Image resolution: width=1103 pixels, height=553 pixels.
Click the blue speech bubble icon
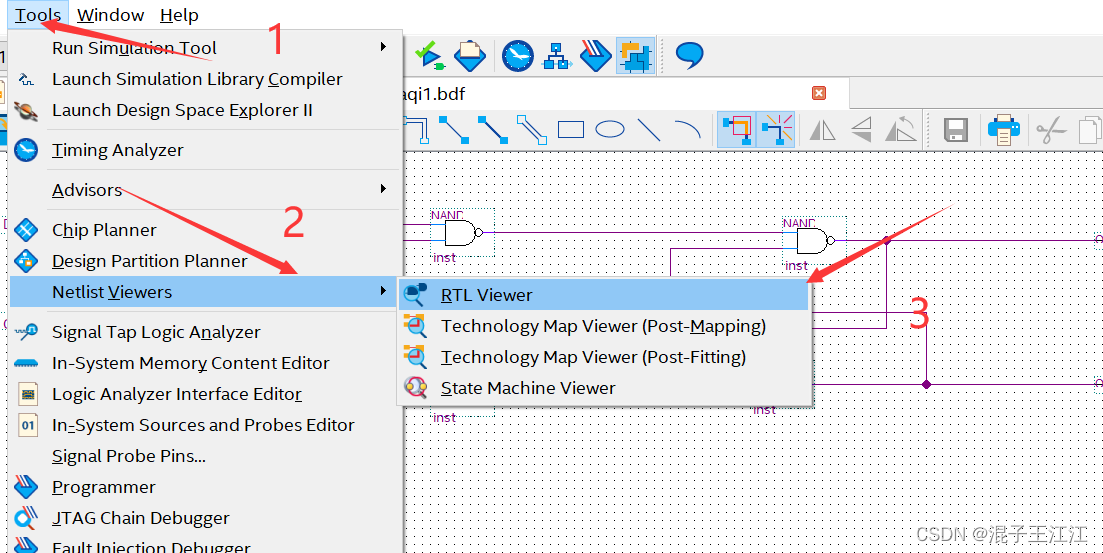(x=689, y=55)
